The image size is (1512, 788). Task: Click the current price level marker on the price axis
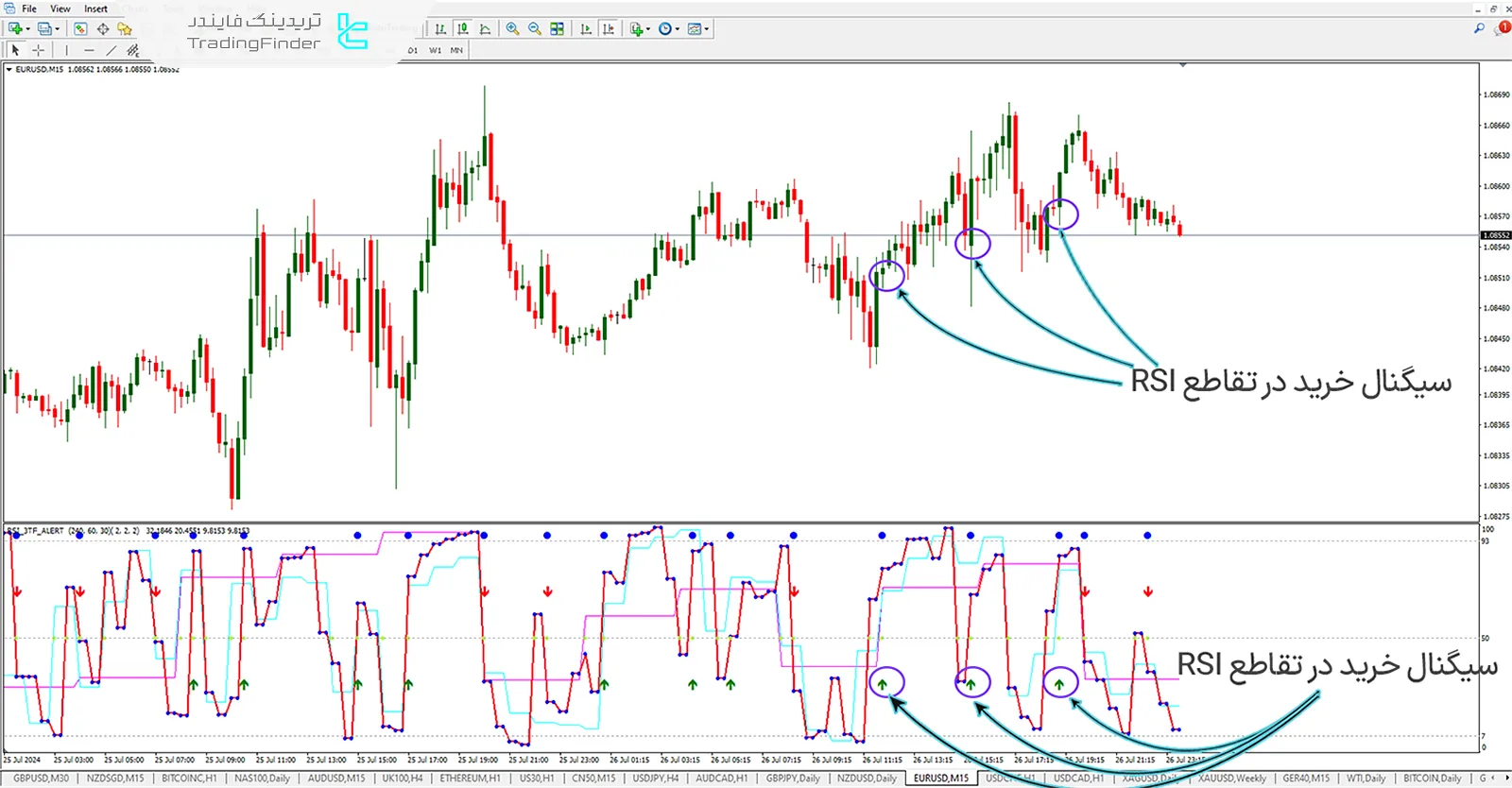[1495, 235]
